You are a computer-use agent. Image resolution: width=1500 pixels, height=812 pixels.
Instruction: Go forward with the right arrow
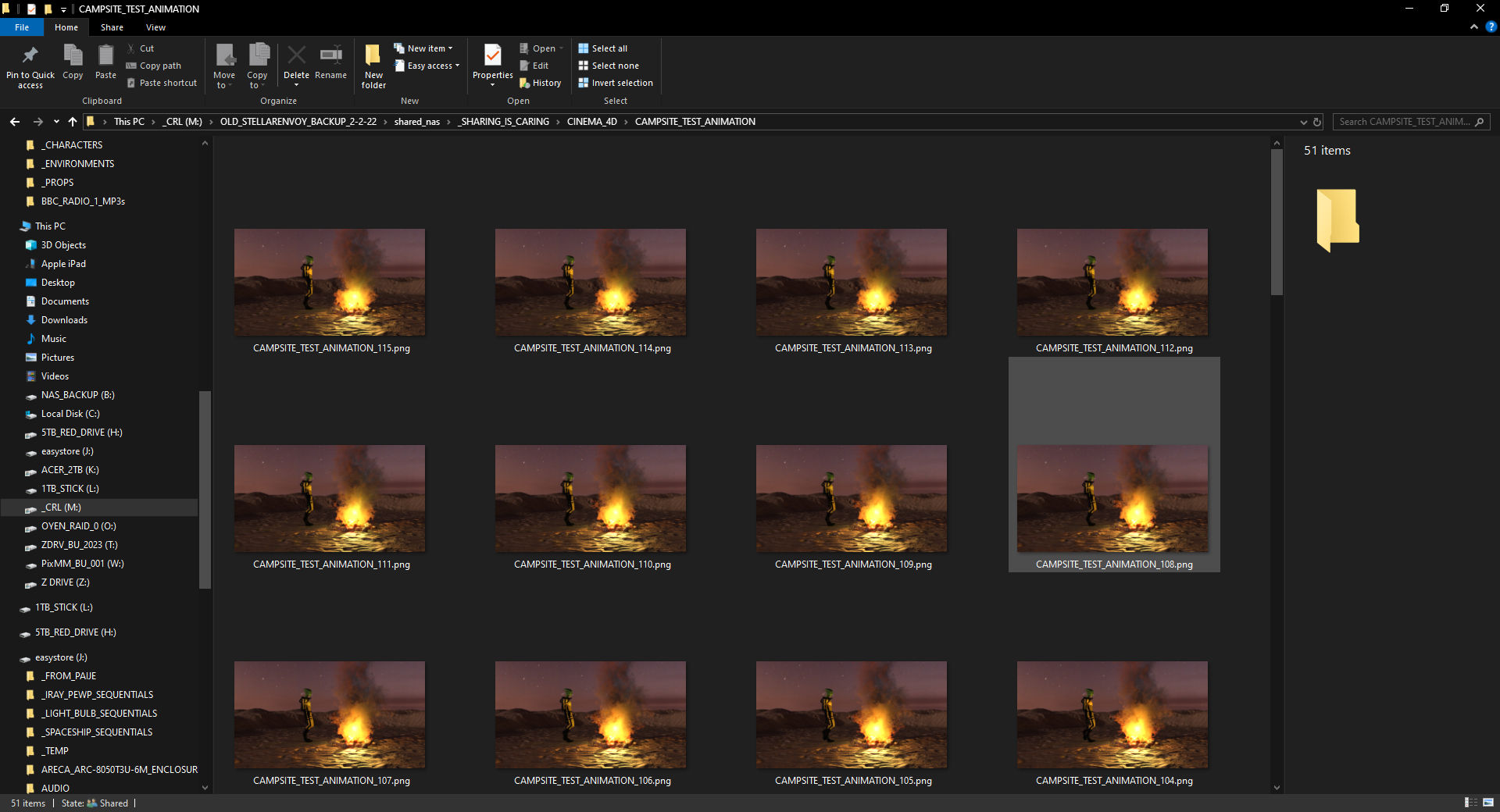point(37,122)
